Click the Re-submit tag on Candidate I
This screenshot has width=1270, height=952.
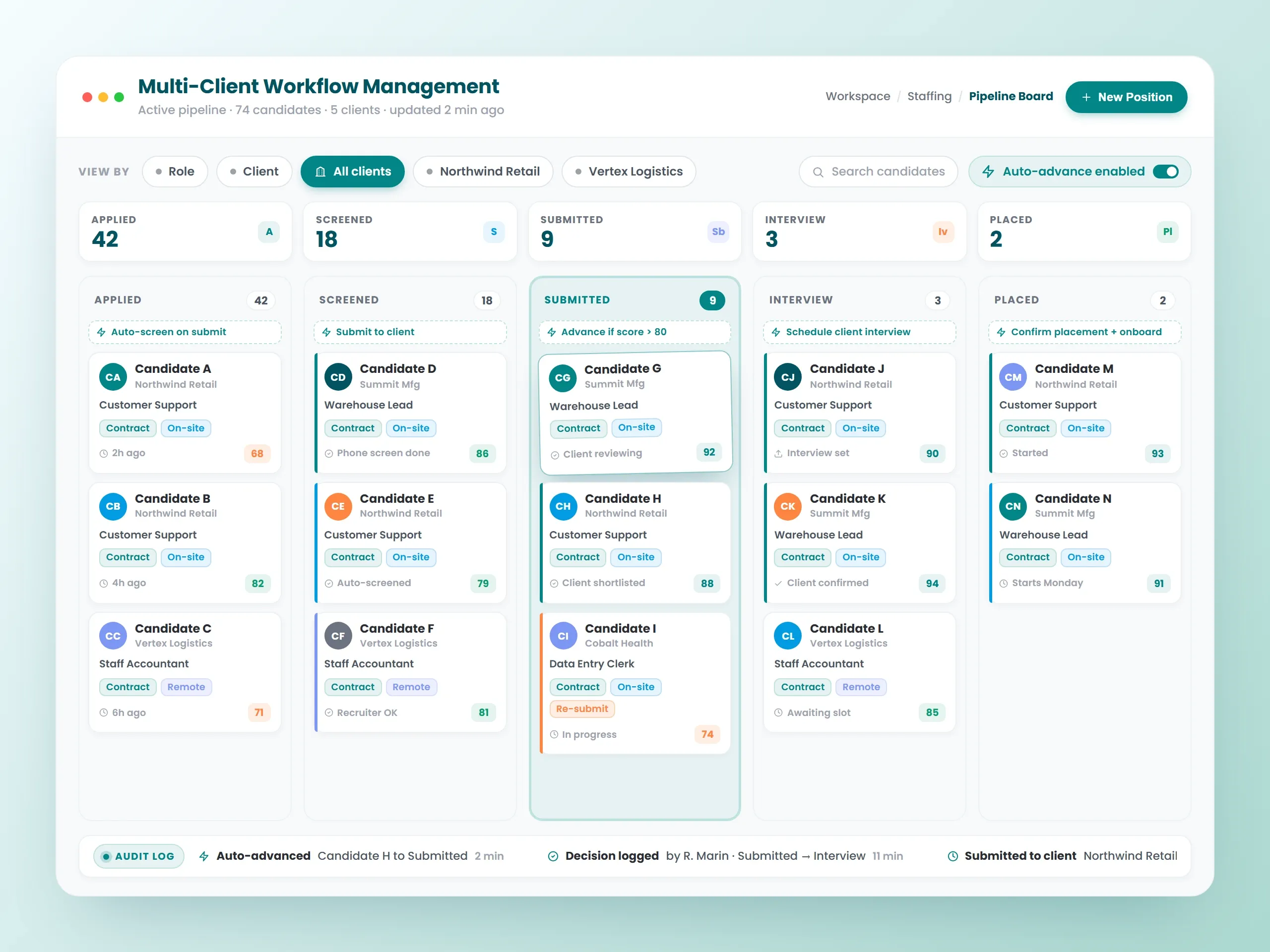(x=582, y=709)
